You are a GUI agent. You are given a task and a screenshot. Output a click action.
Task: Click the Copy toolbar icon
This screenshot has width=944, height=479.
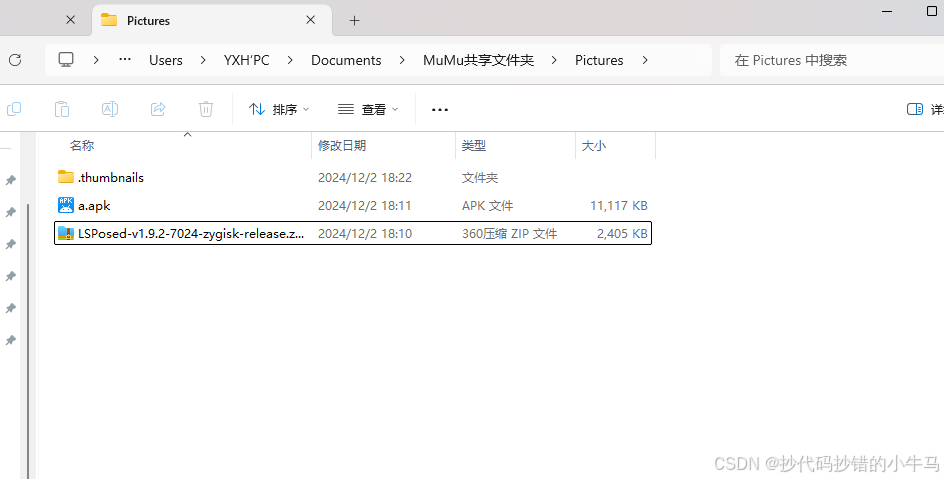pyautogui.click(x=14, y=109)
